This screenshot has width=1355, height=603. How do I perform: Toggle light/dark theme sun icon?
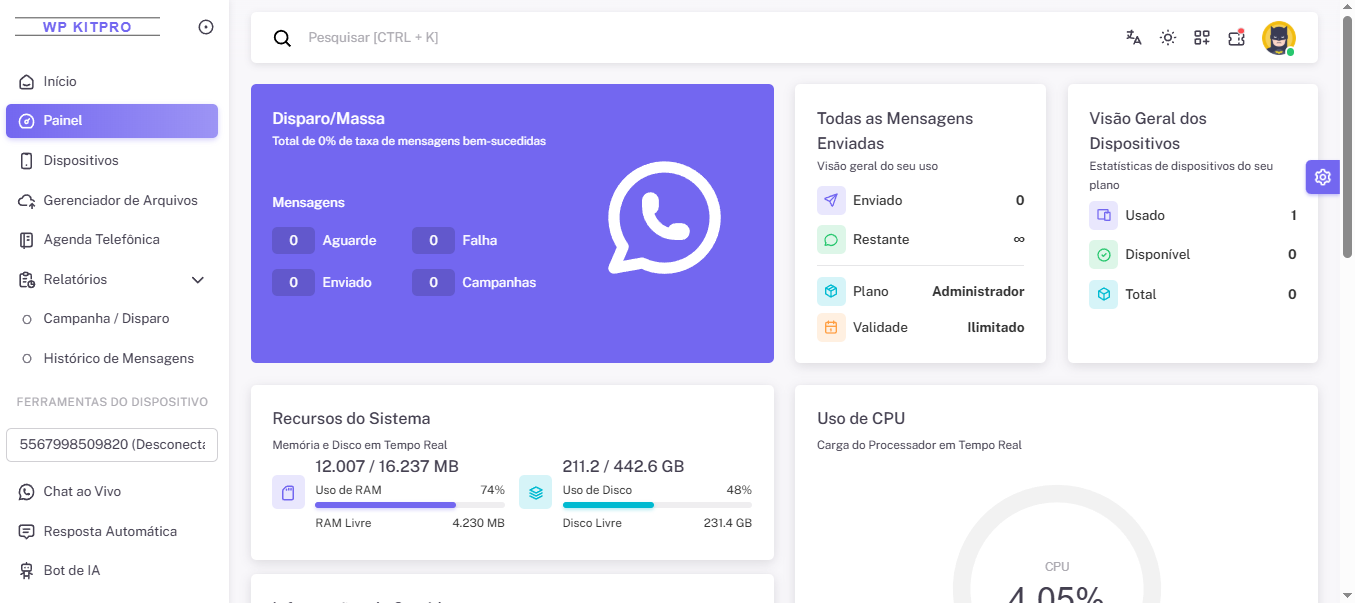1167,38
